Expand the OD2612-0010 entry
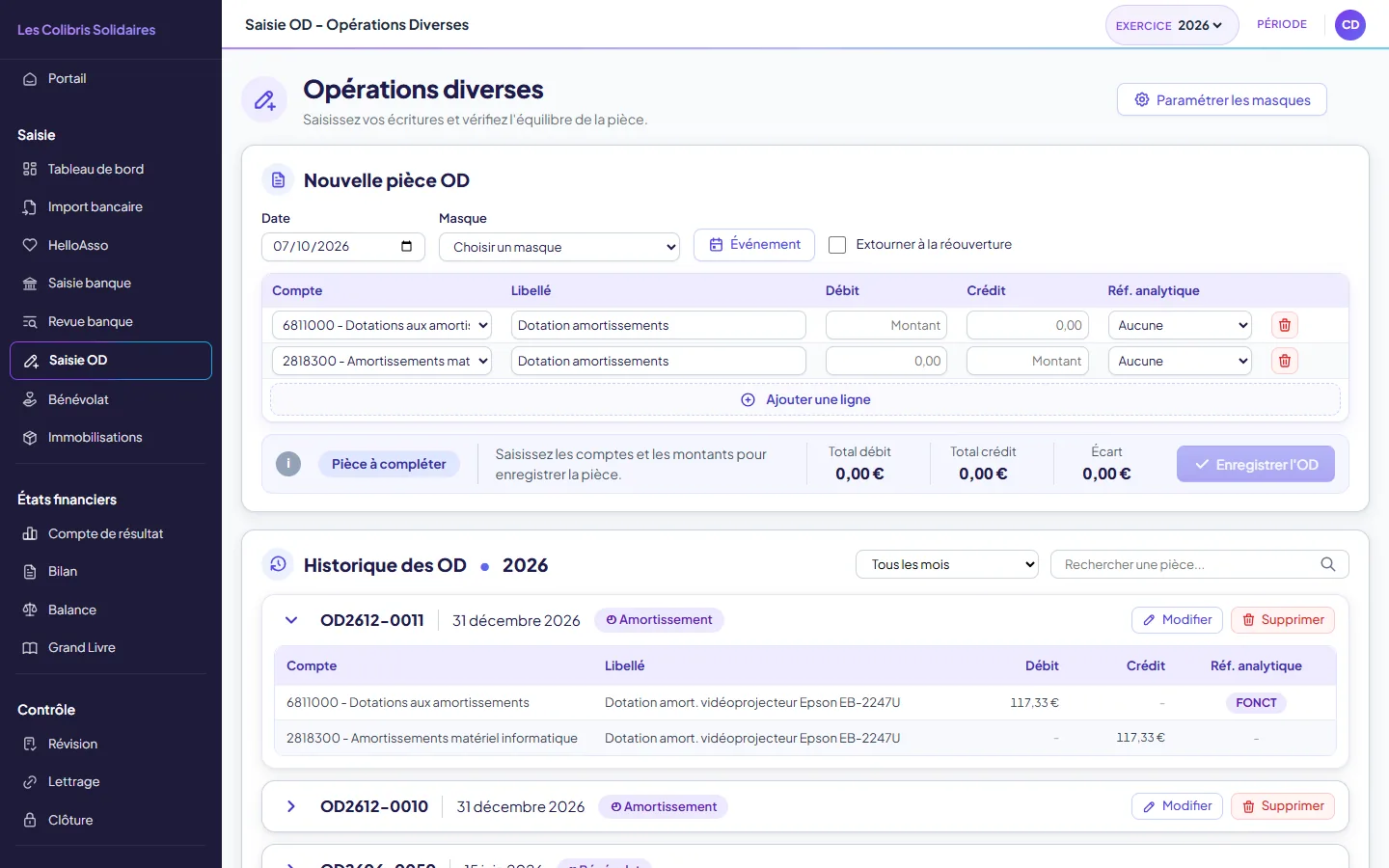 [x=291, y=806]
